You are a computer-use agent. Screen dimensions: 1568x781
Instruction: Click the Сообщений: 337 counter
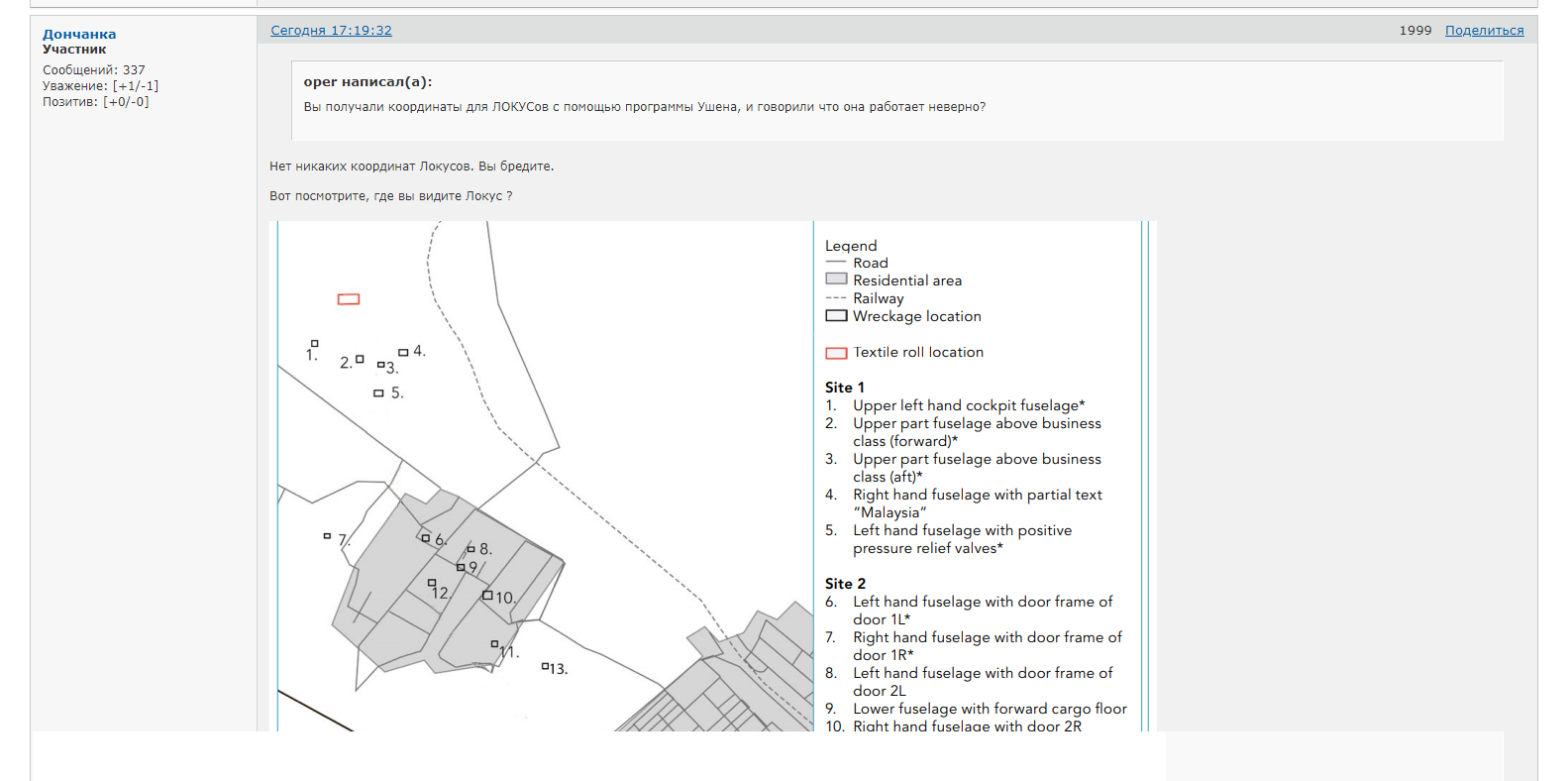pos(94,70)
